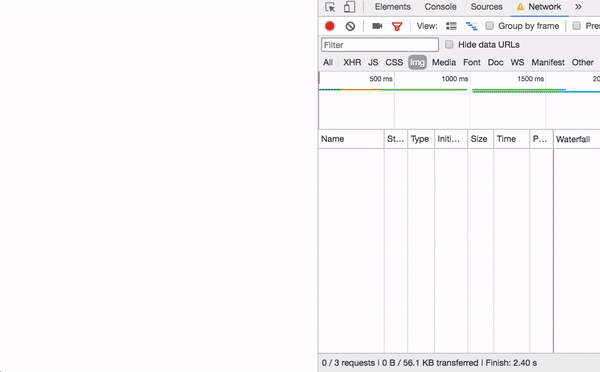This screenshot has height=372, width=600.
Task: Switch to large request rows view icon
Action: 451,26
